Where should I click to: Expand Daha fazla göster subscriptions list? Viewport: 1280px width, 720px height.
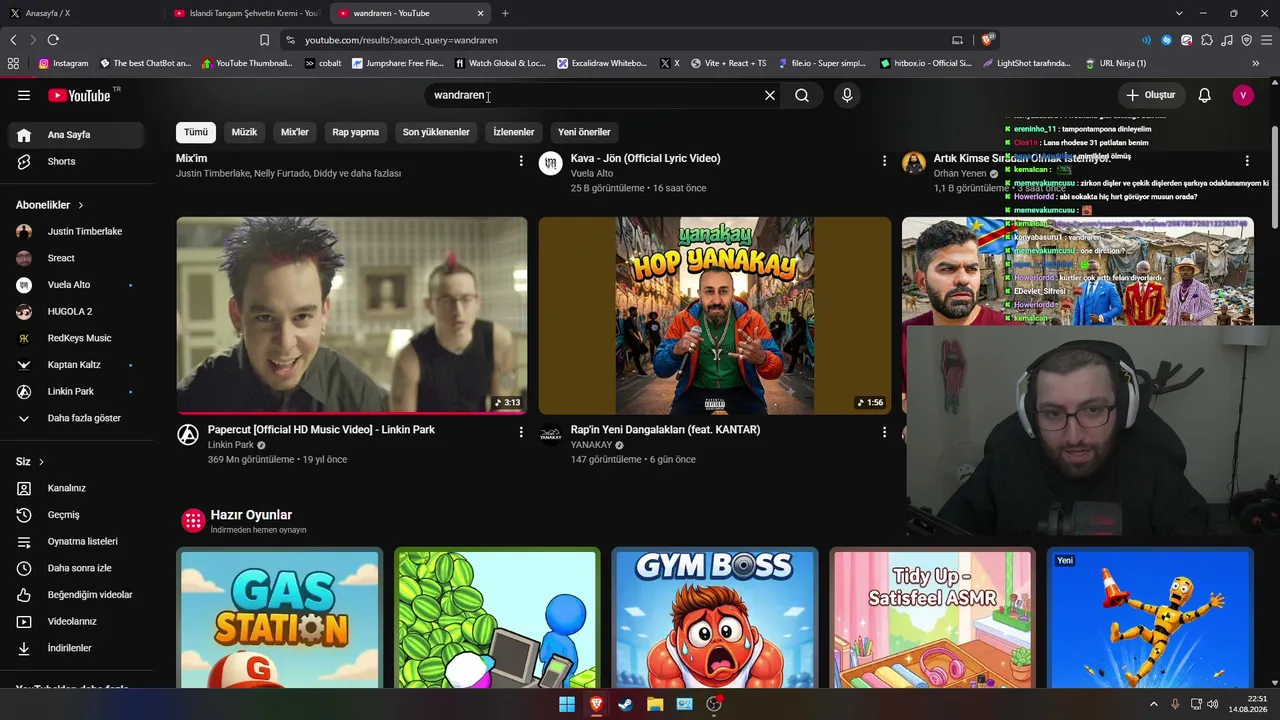(x=77, y=418)
